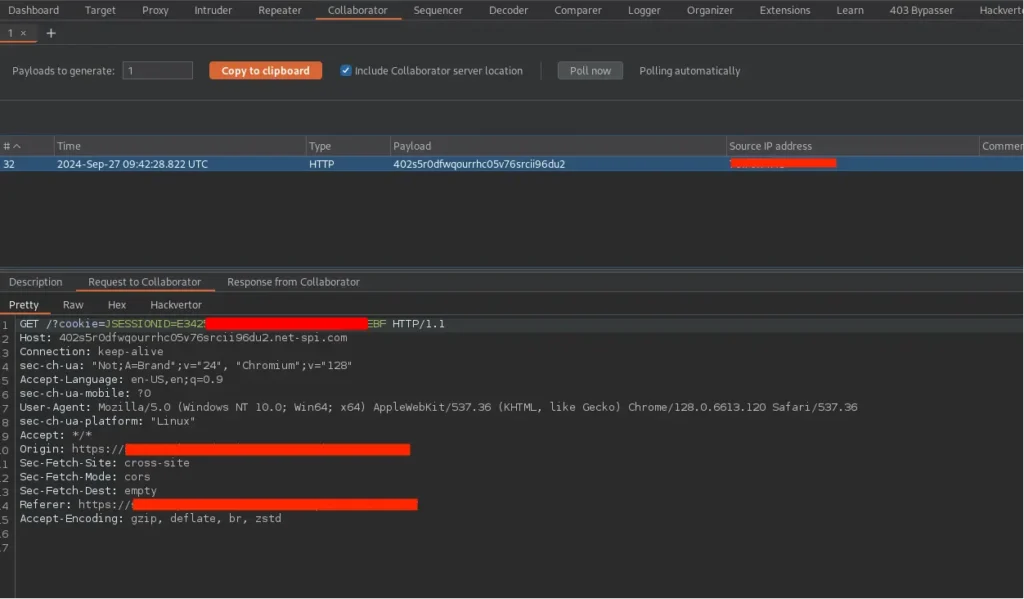Select the Request to Collaborator tab
The width and height of the screenshot is (1024, 599).
(x=144, y=282)
